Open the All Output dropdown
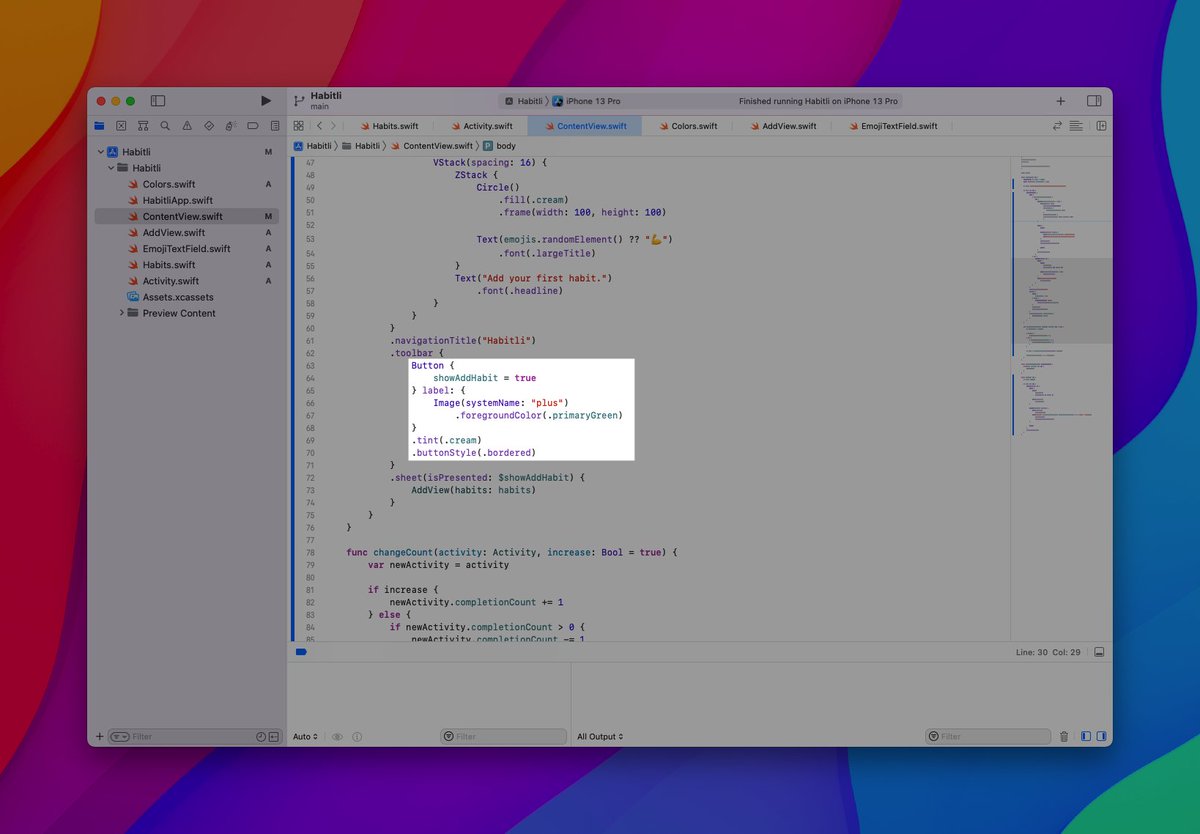 click(x=600, y=737)
